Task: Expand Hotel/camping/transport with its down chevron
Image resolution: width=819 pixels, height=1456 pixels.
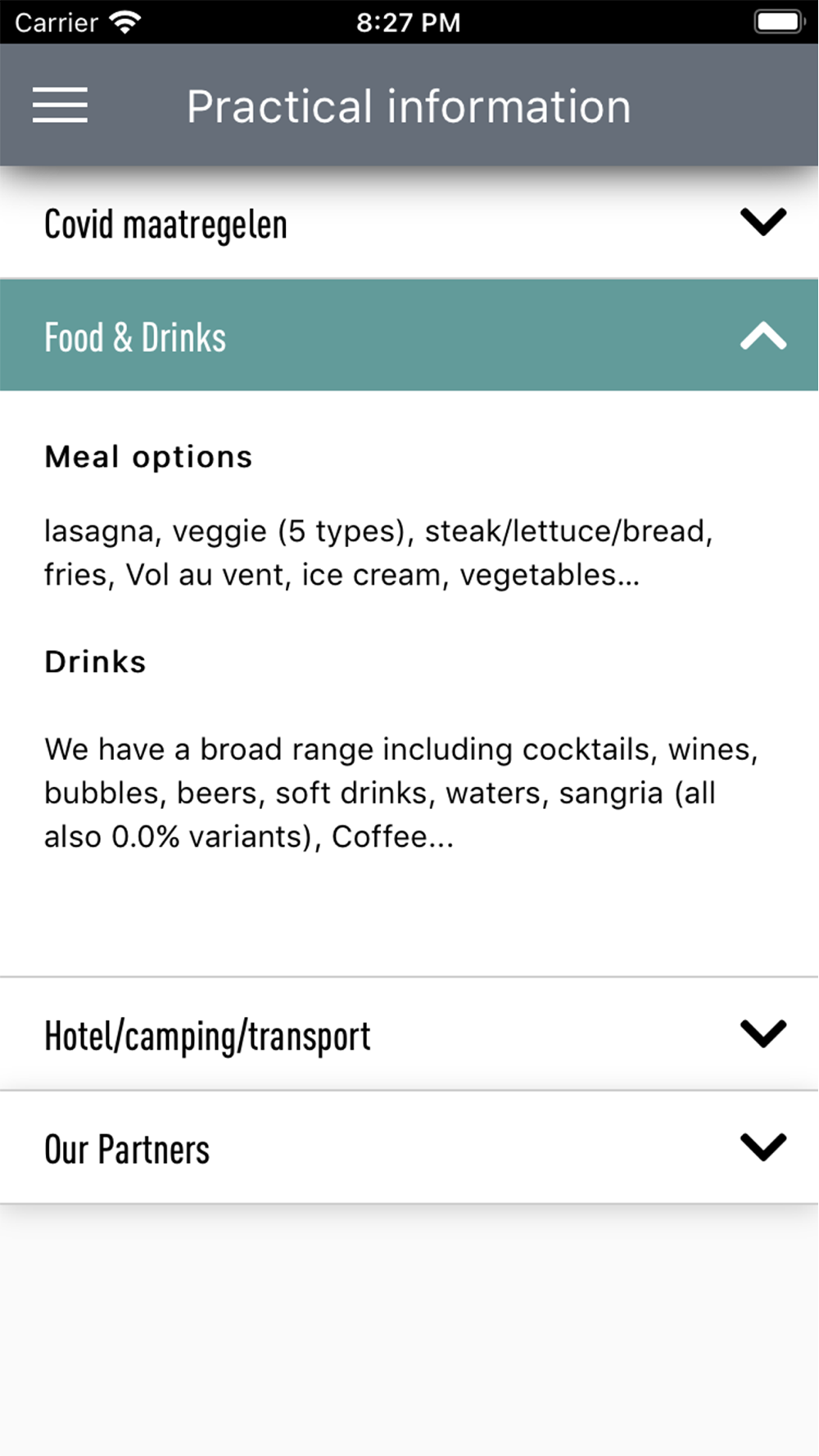Action: click(762, 1033)
